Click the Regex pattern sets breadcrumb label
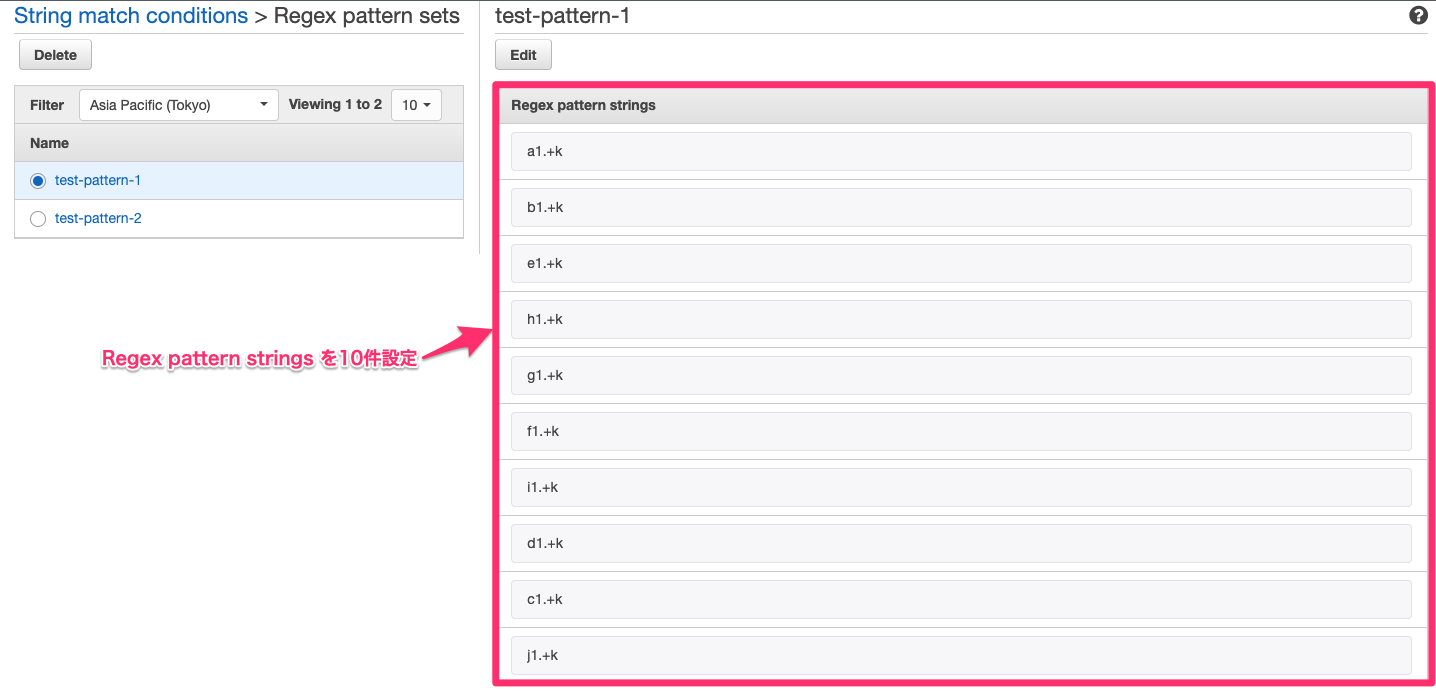 point(366,15)
